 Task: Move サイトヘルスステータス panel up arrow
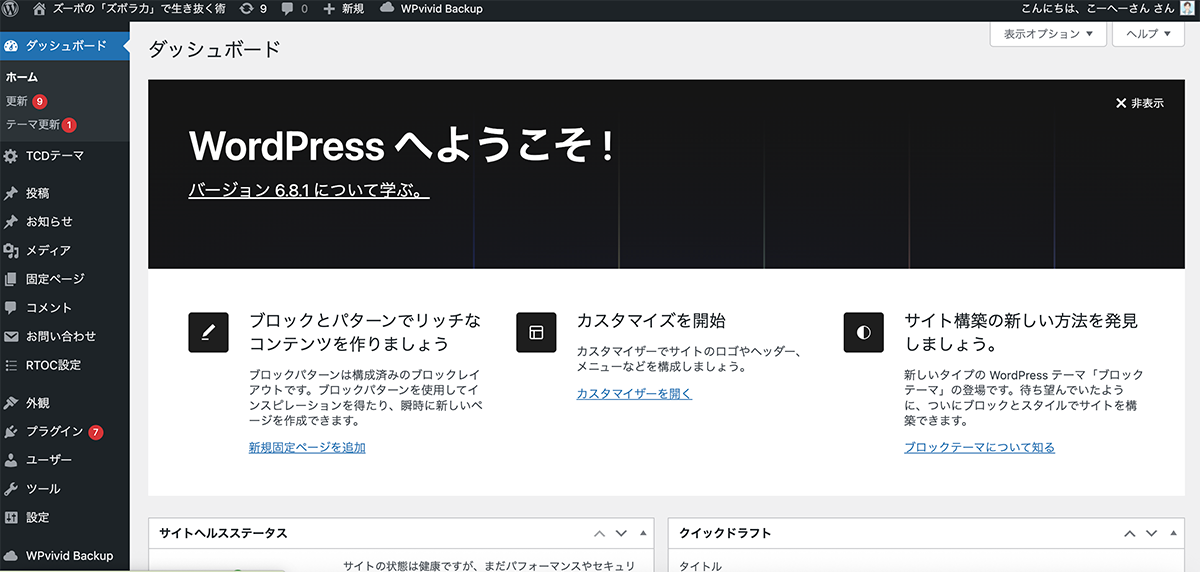click(x=600, y=534)
